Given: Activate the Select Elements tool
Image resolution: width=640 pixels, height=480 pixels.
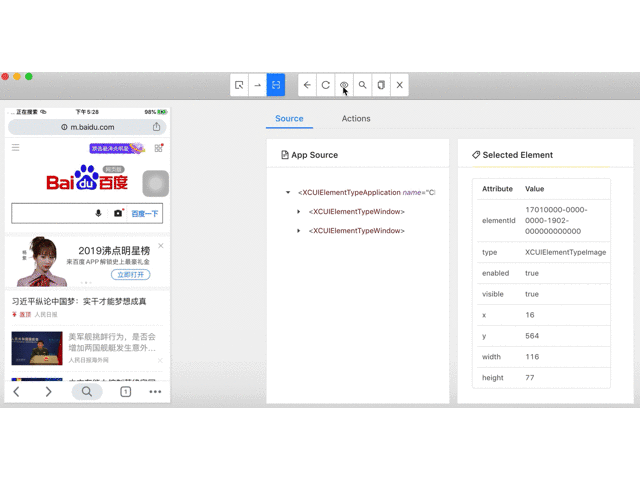Looking at the screenshot, I should [239, 85].
